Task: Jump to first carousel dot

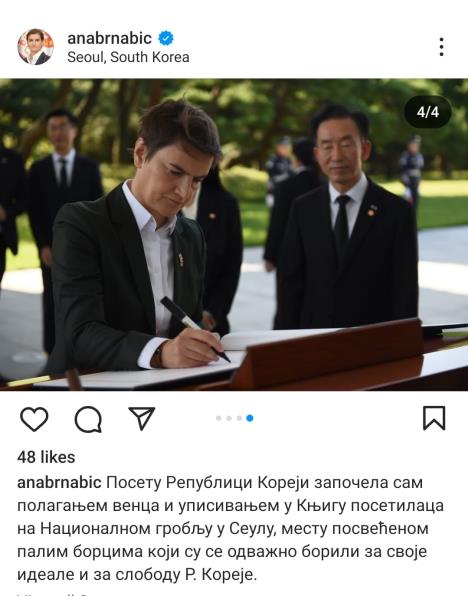Action: (x=219, y=418)
